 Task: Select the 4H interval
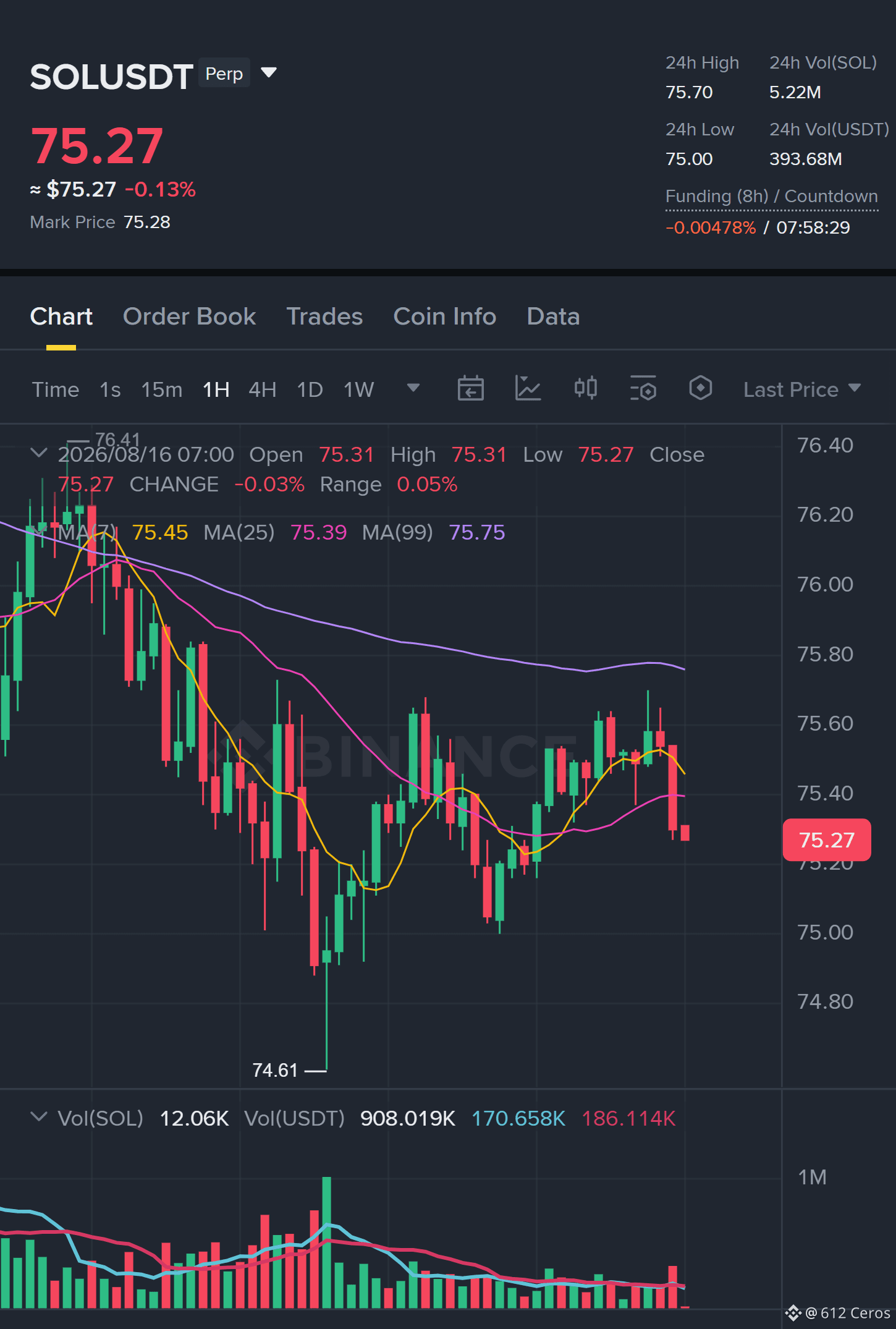(263, 390)
